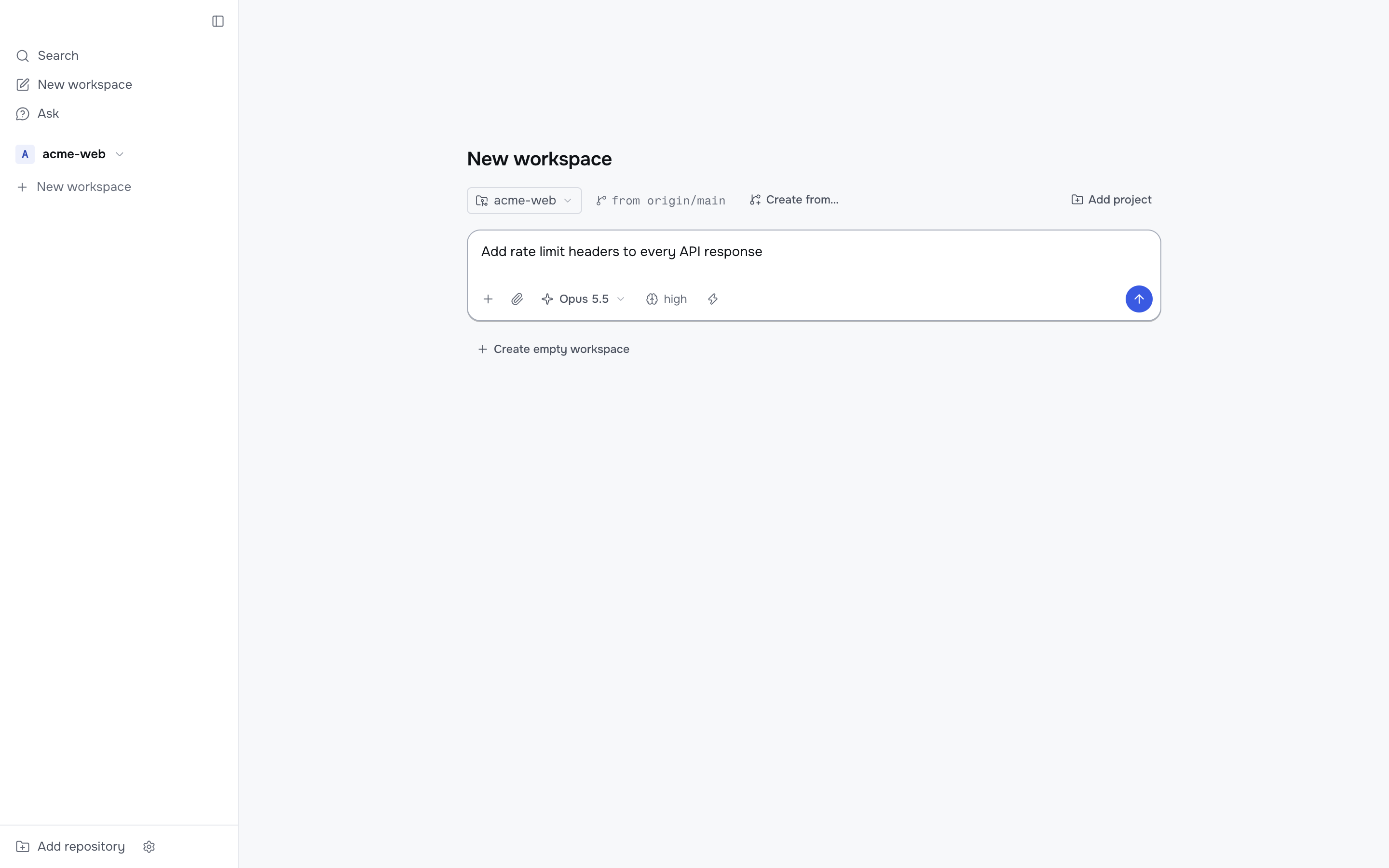Expand the acme-web repository chevron in sidebar
Screen dimensions: 1389x868
click(x=120, y=154)
